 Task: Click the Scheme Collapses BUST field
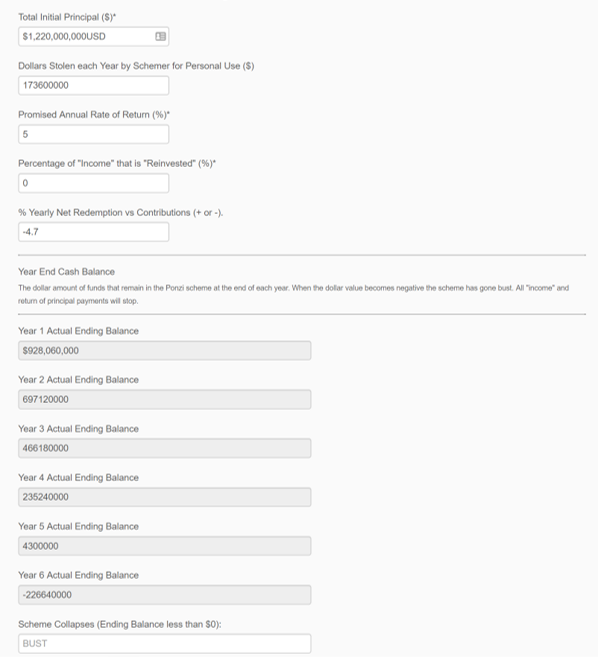tap(165, 644)
